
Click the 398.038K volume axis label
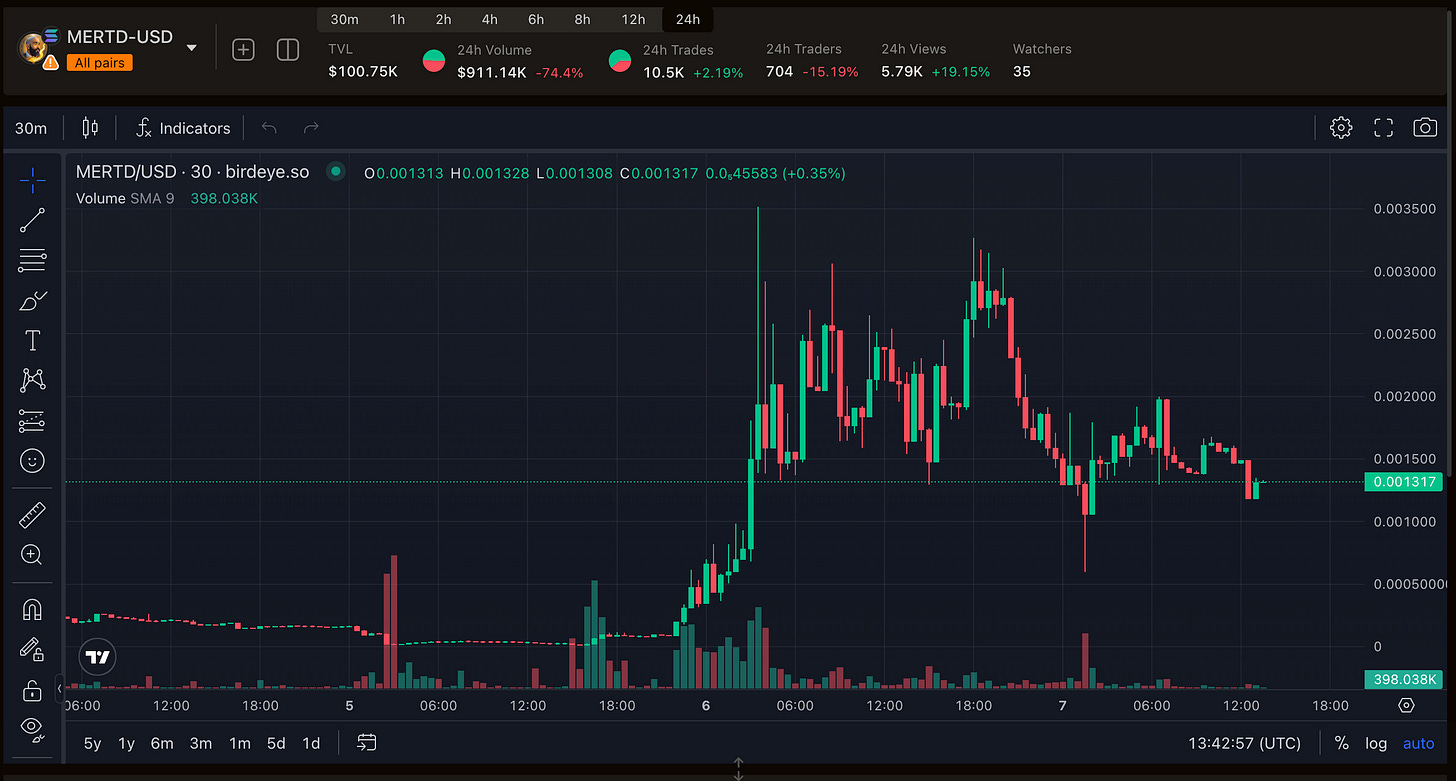pyautogui.click(x=1404, y=680)
